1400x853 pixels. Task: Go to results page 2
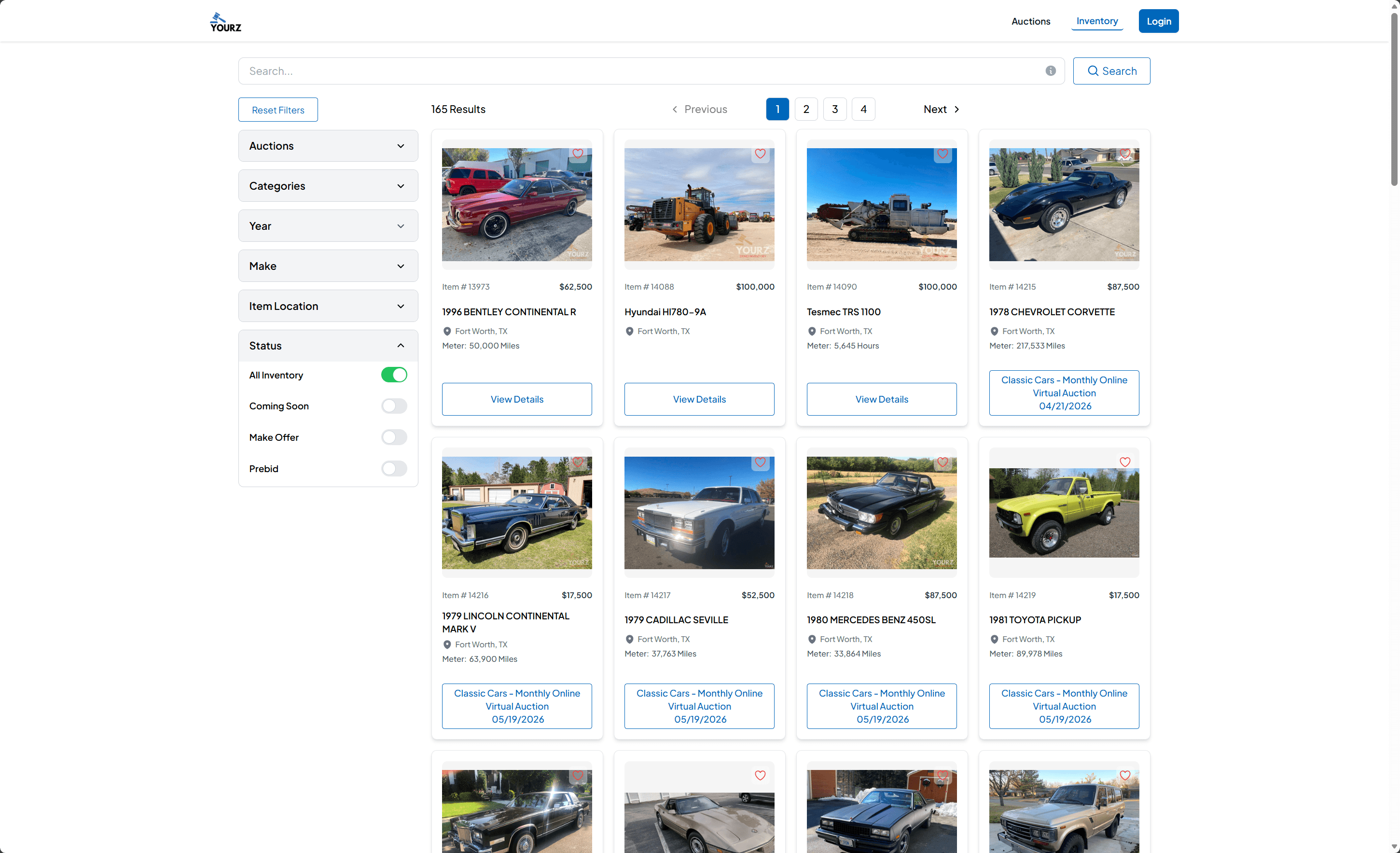[805, 109]
